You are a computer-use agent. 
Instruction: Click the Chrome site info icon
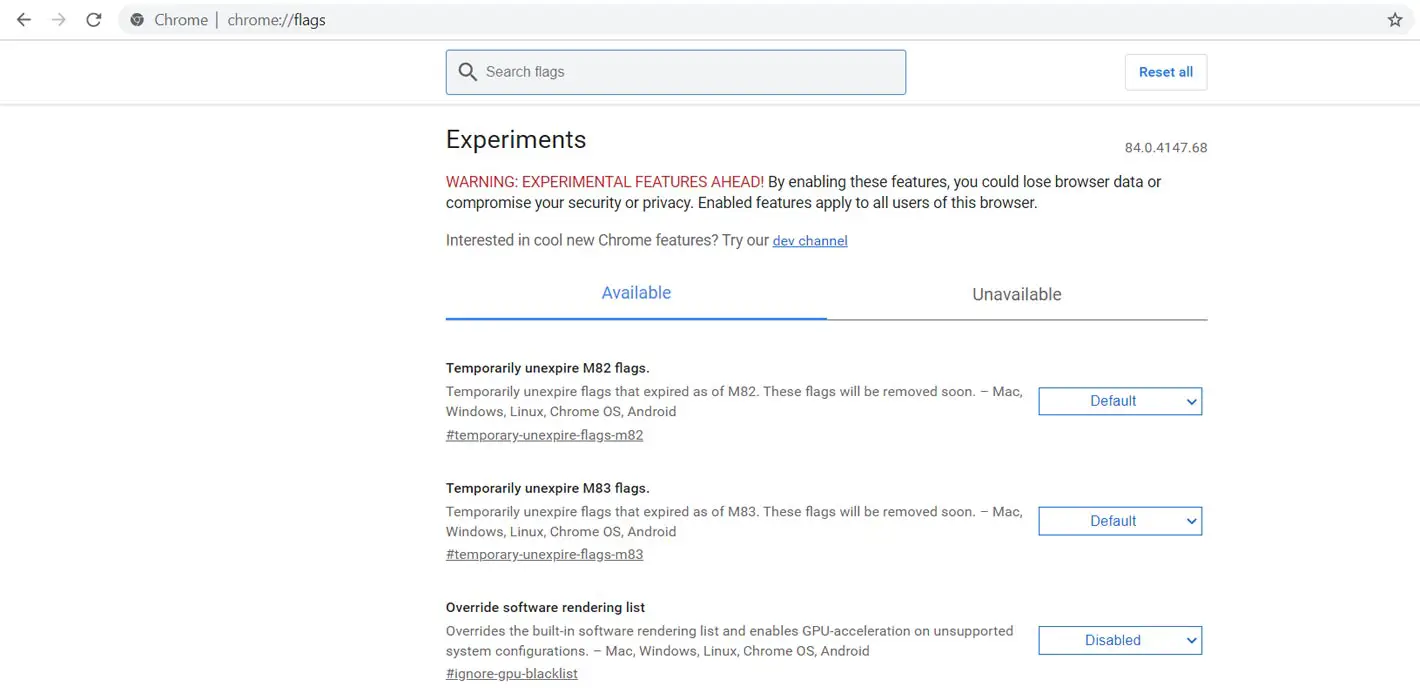pos(137,20)
